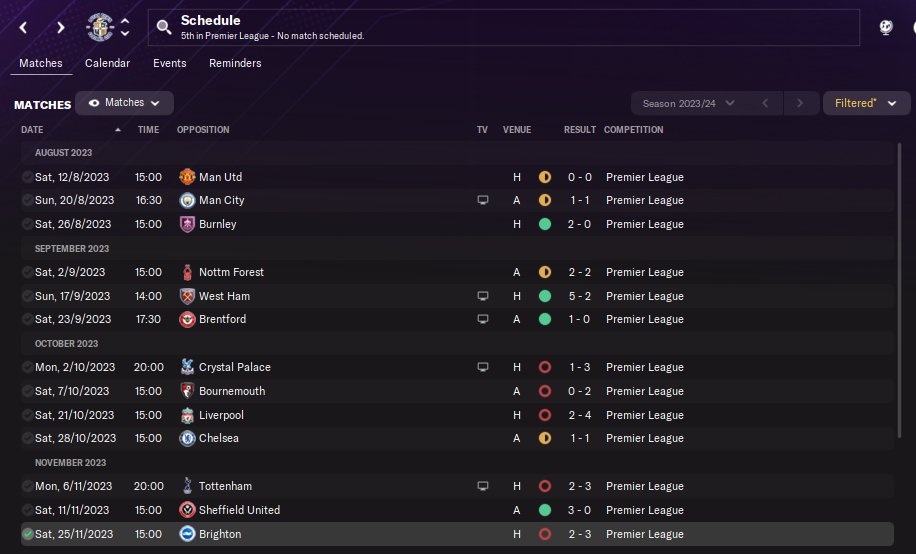The height and width of the screenshot is (554, 916).
Task: Go back using the left arrow
Action: (x=24, y=27)
